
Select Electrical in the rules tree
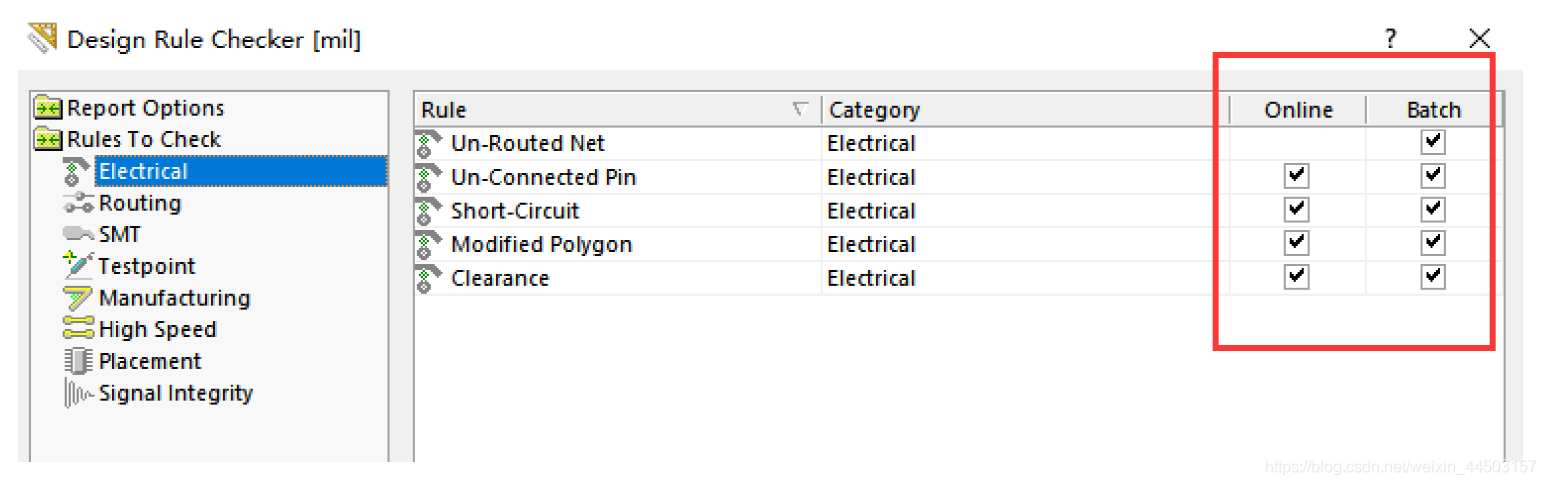(x=143, y=172)
